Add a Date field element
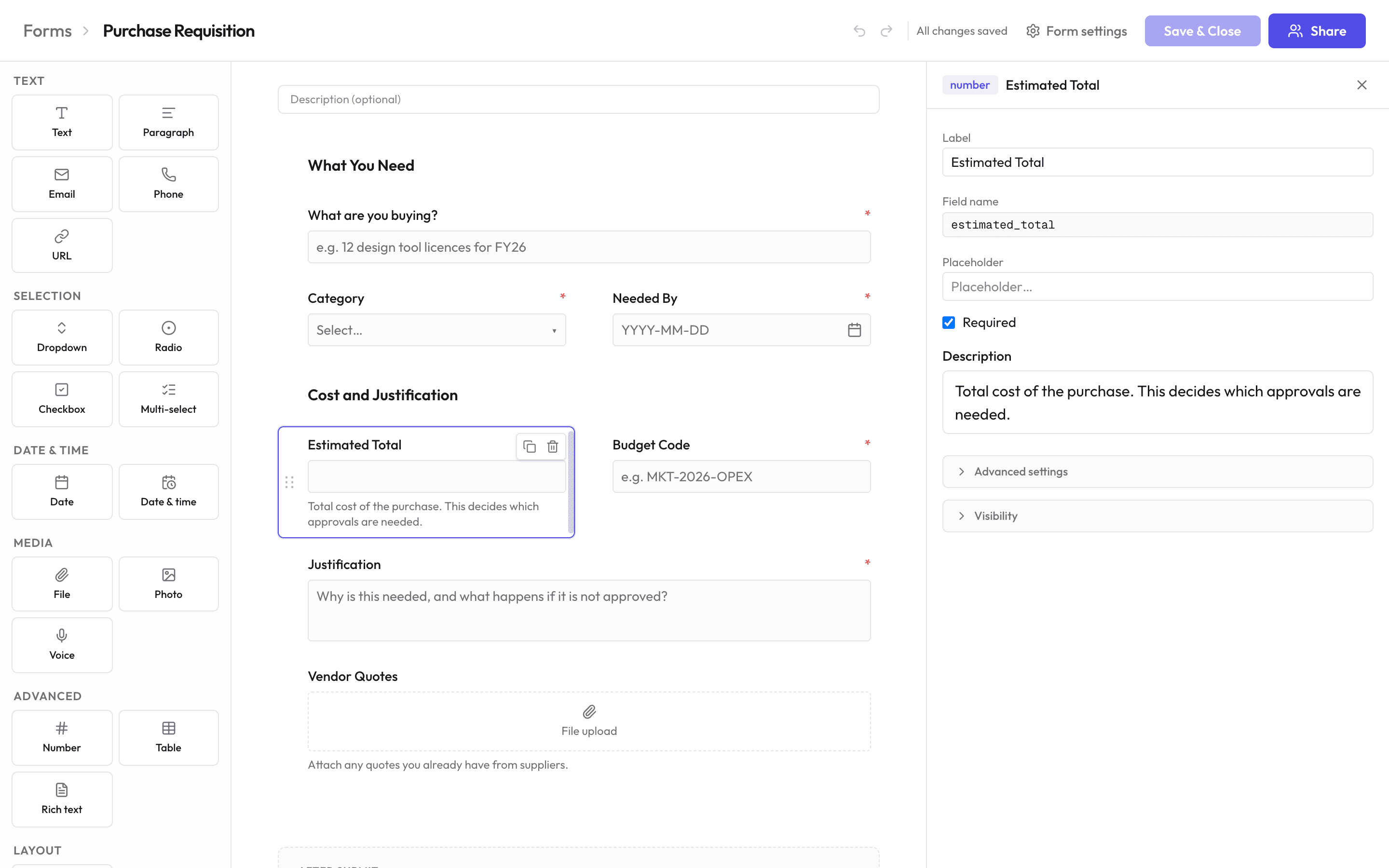The height and width of the screenshot is (868, 1389). coord(62,491)
